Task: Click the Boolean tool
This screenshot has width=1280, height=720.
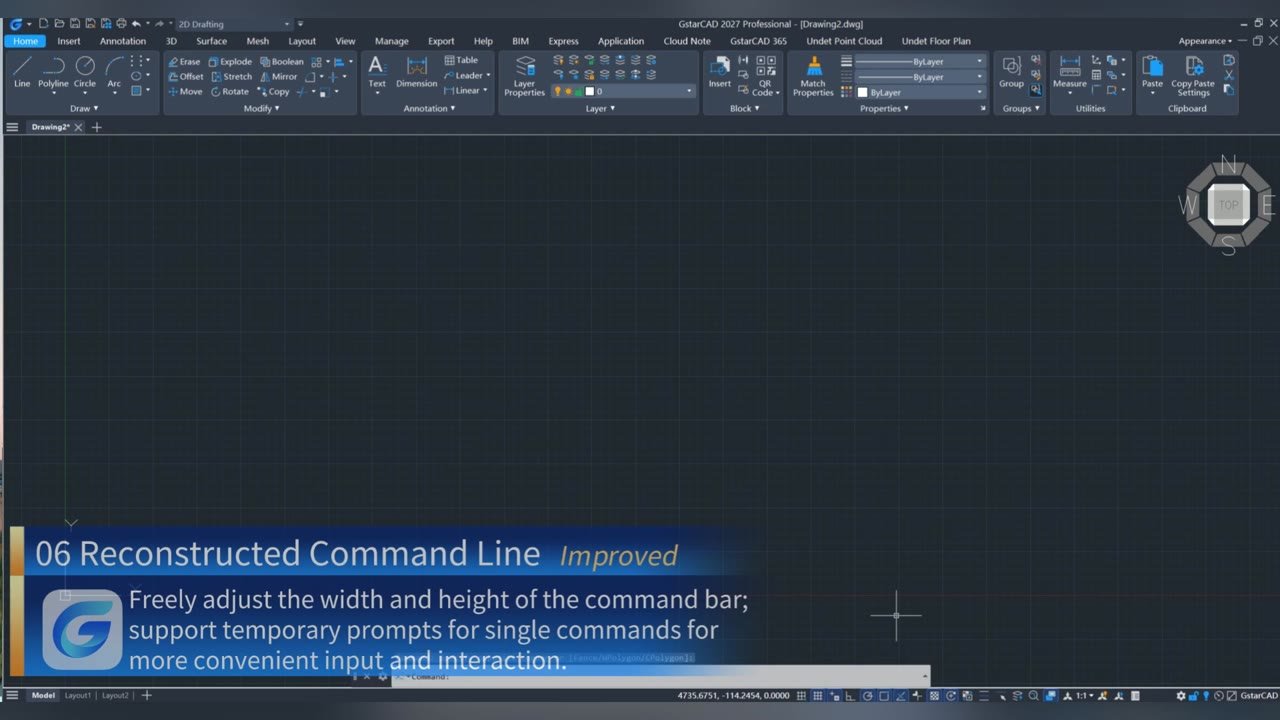Action: point(281,62)
